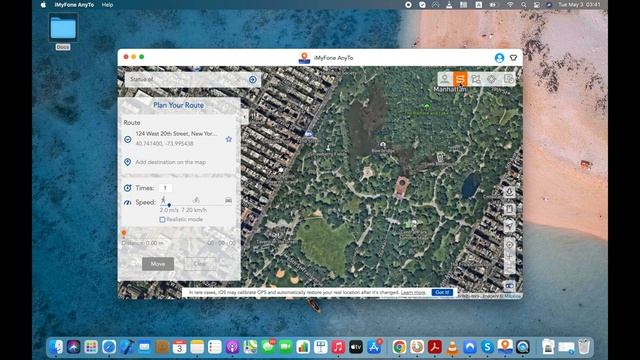
Task: Click the Move button
Action: [158, 264]
